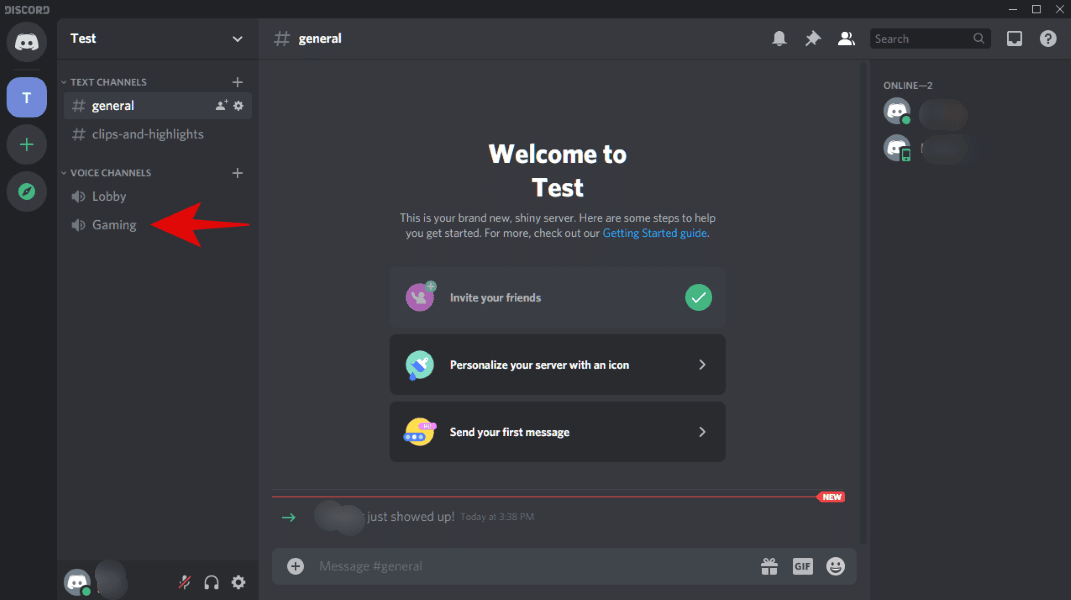Open the inbox icon
Screen dimensions: 1071x600
click(x=1014, y=38)
